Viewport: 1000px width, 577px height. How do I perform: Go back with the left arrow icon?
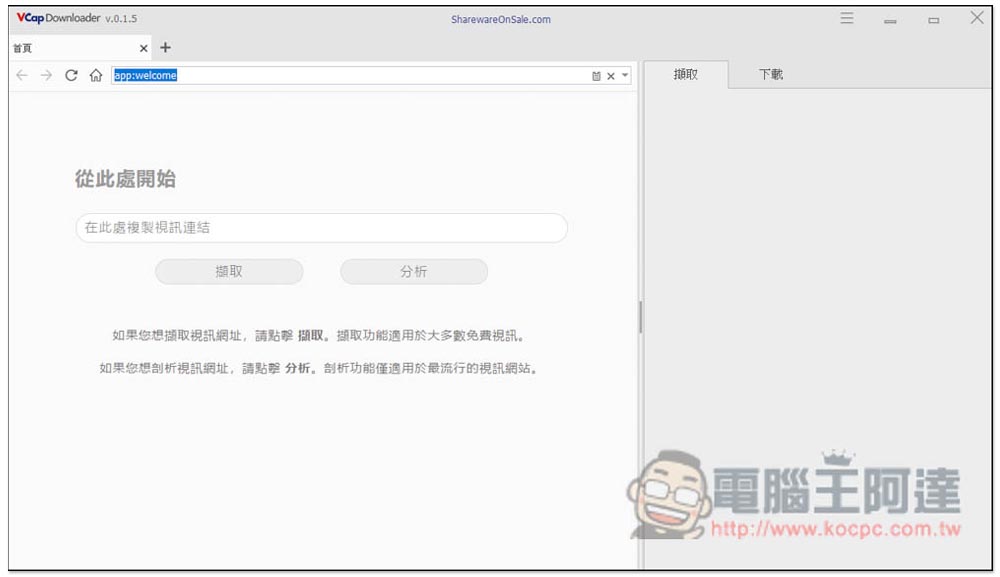pos(22,75)
